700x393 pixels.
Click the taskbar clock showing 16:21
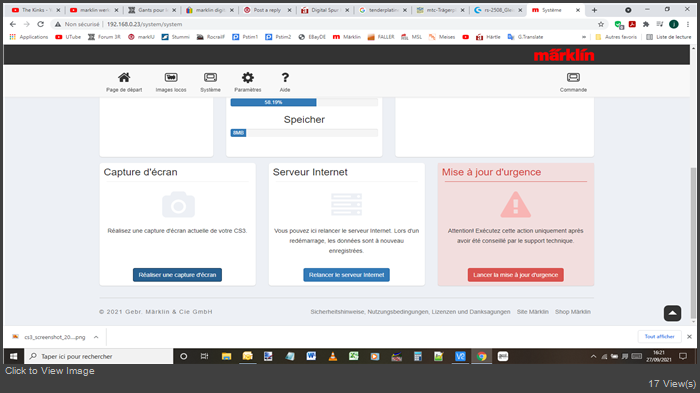coord(658,356)
